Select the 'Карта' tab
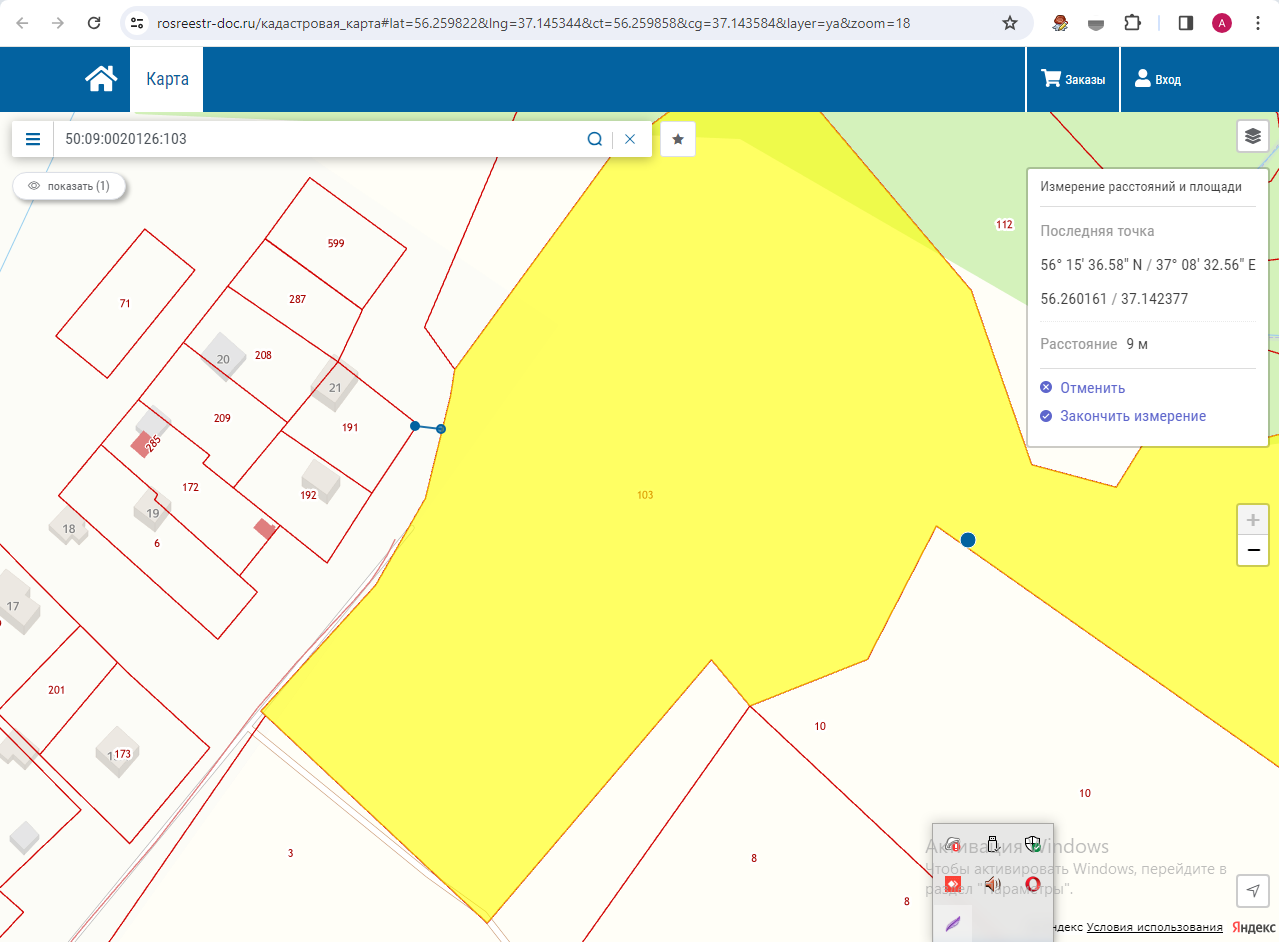 point(167,79)
